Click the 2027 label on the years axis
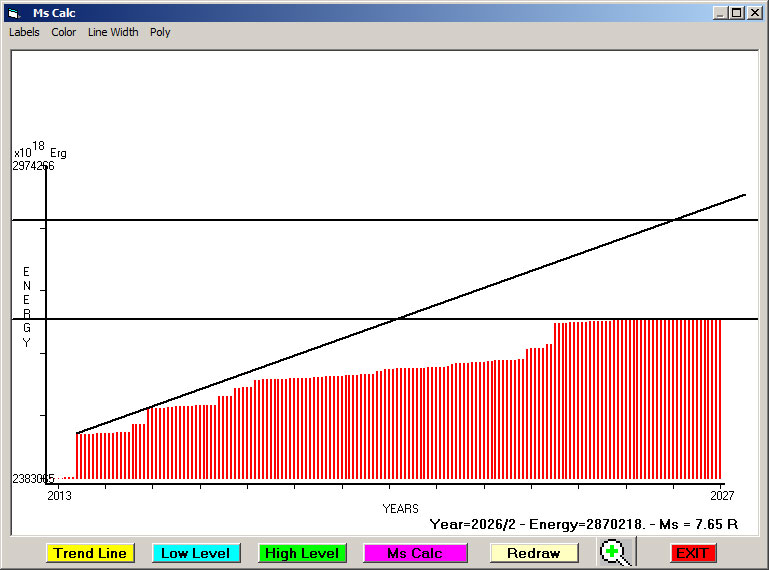 [x=722, y=495]
